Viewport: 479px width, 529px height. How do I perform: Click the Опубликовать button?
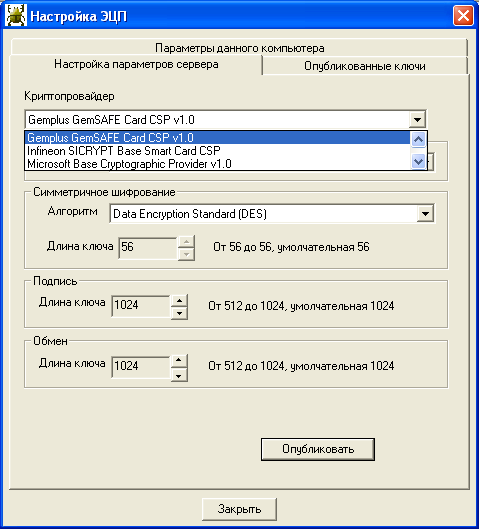[x=318, y=449]
